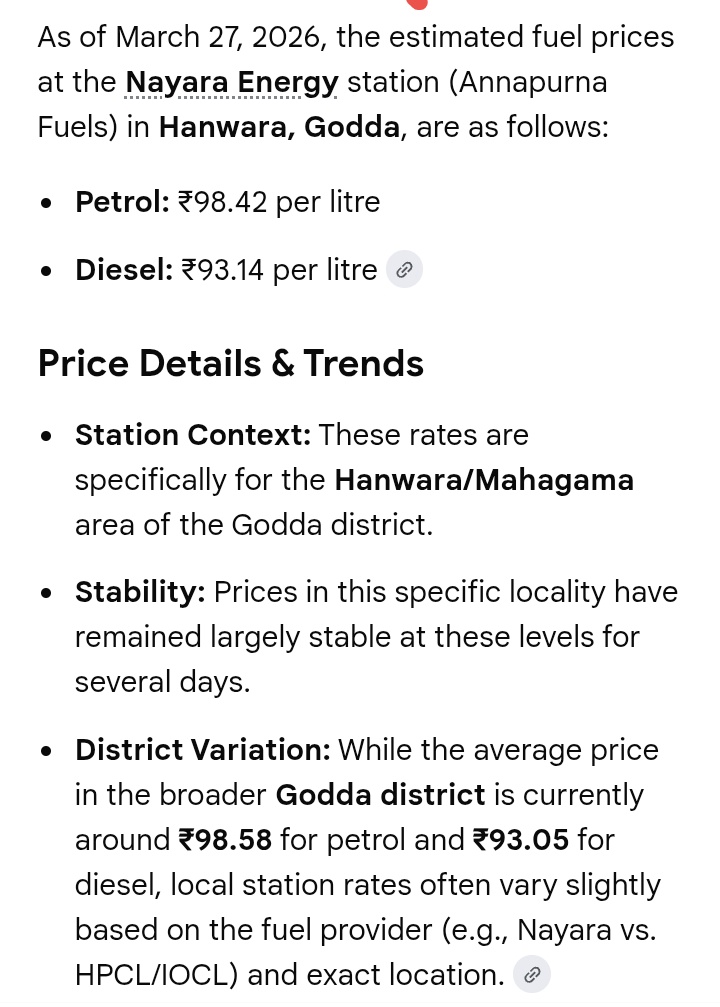Click the 'District Variation:' label
Image resolution: width=720 pixels, height=1007 pixels.
click(202, 750)
